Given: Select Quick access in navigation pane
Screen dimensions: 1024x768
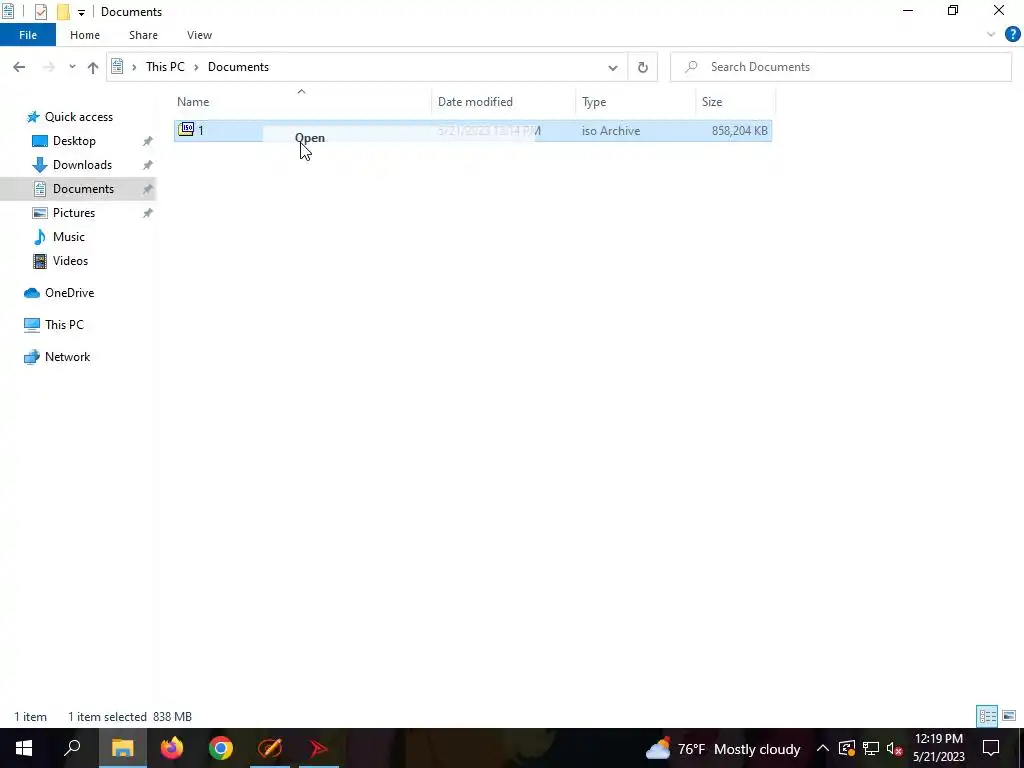Looking at the screenshot, I should [78, 117].
